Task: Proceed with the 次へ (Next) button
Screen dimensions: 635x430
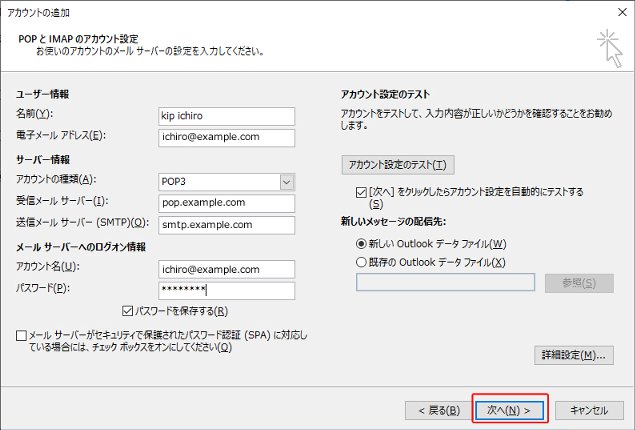Action: 510,410
